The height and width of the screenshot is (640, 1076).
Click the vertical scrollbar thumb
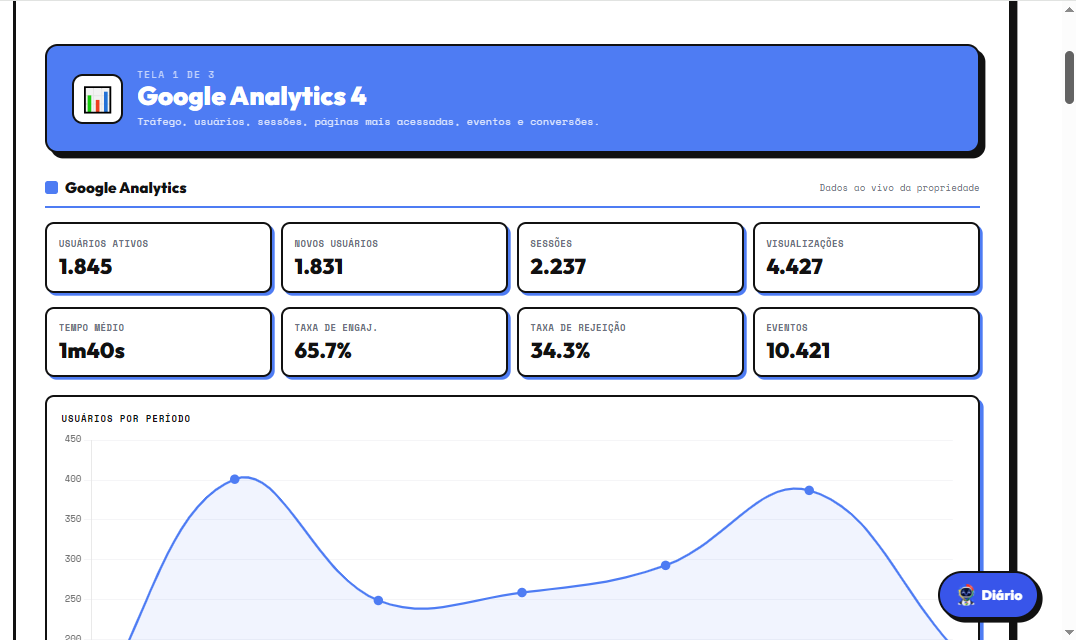coord(1069,77)
